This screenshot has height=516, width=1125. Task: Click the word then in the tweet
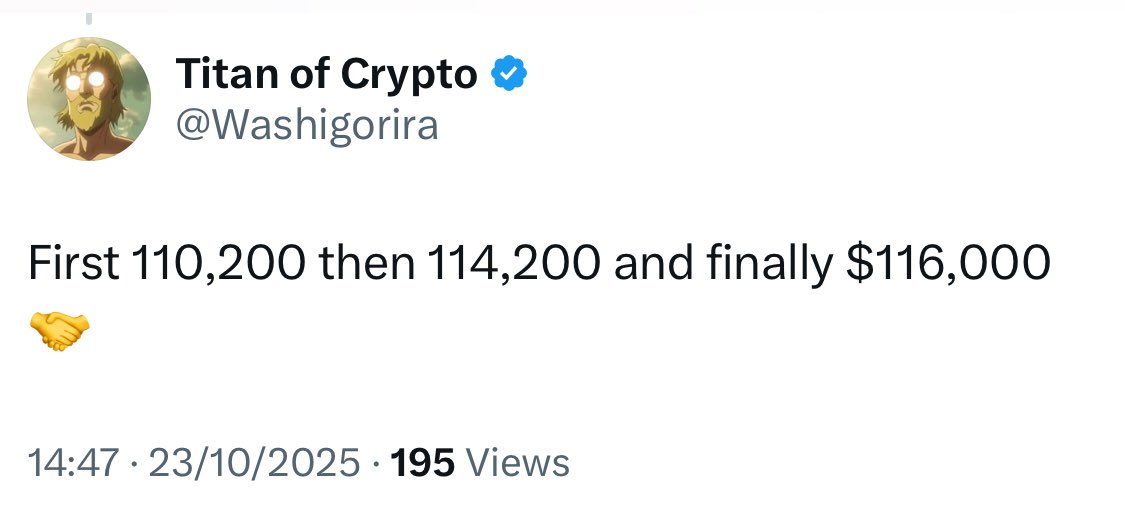click(x=370, y=263)
